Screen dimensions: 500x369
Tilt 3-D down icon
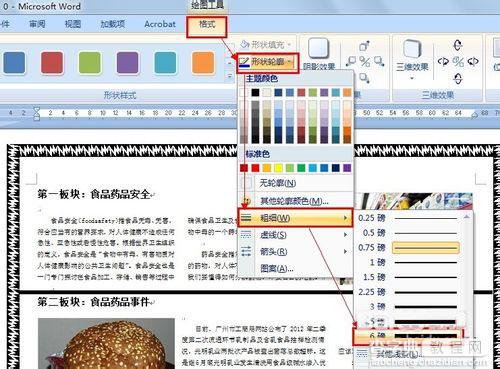(458, 79)
